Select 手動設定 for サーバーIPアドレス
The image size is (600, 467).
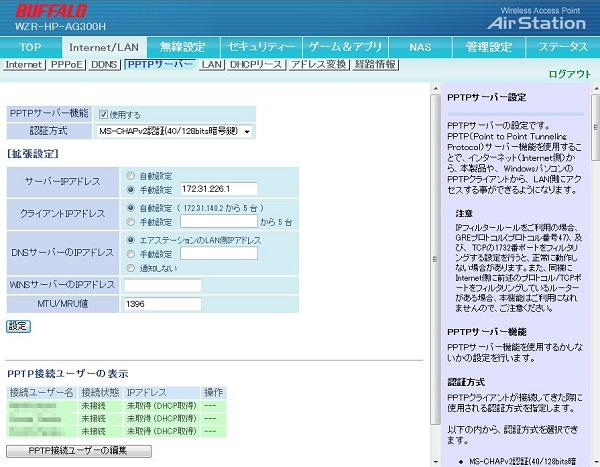tap(131, 189)
